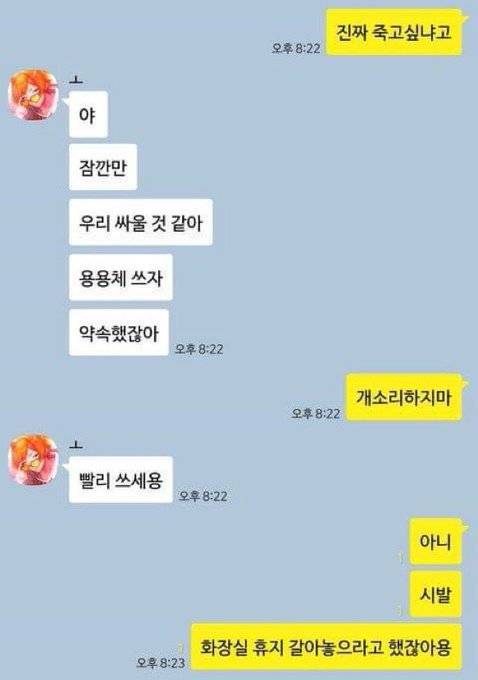The width and height of the screenshot is (478, 680).
Task: Tap the '개소리하지마' yellow message
Action: click(404, 397)
